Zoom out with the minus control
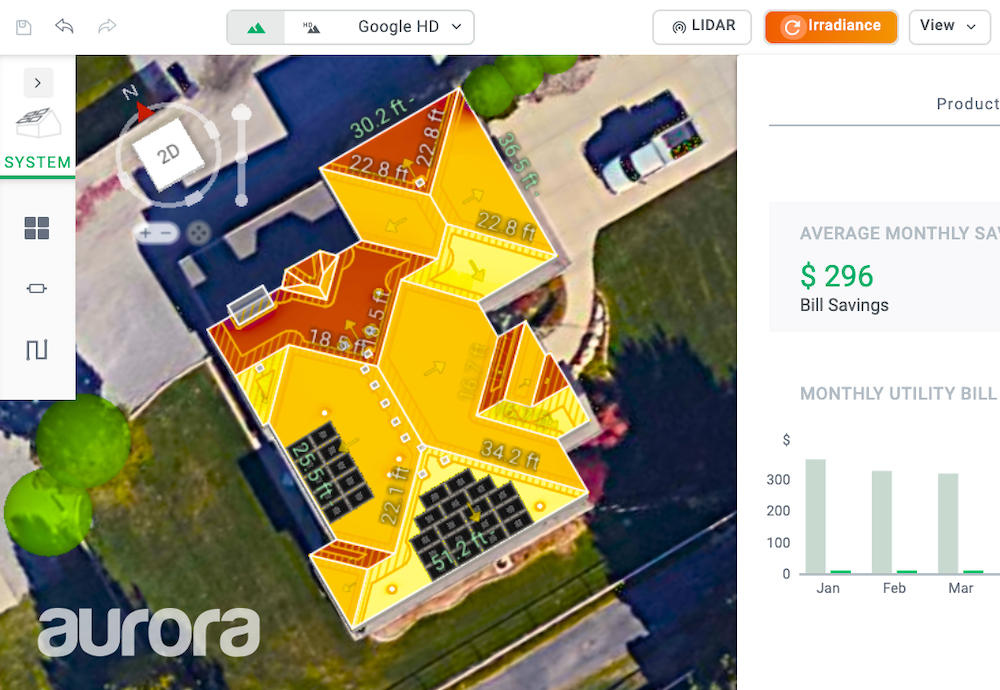Viewport: 1000px width, 690px height. (x=166, y=233)
